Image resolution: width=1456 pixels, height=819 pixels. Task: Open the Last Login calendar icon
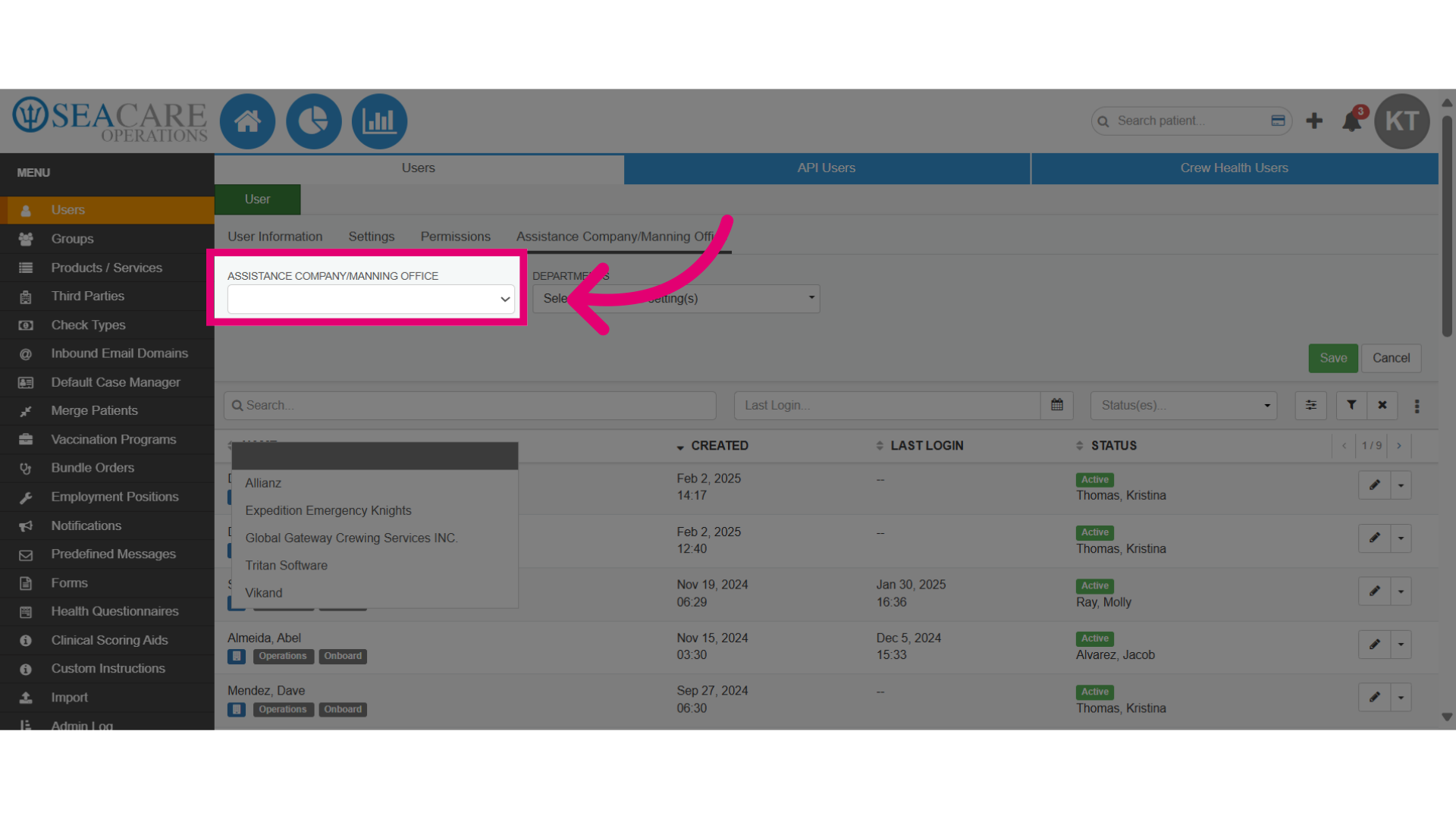[1056, 405]
